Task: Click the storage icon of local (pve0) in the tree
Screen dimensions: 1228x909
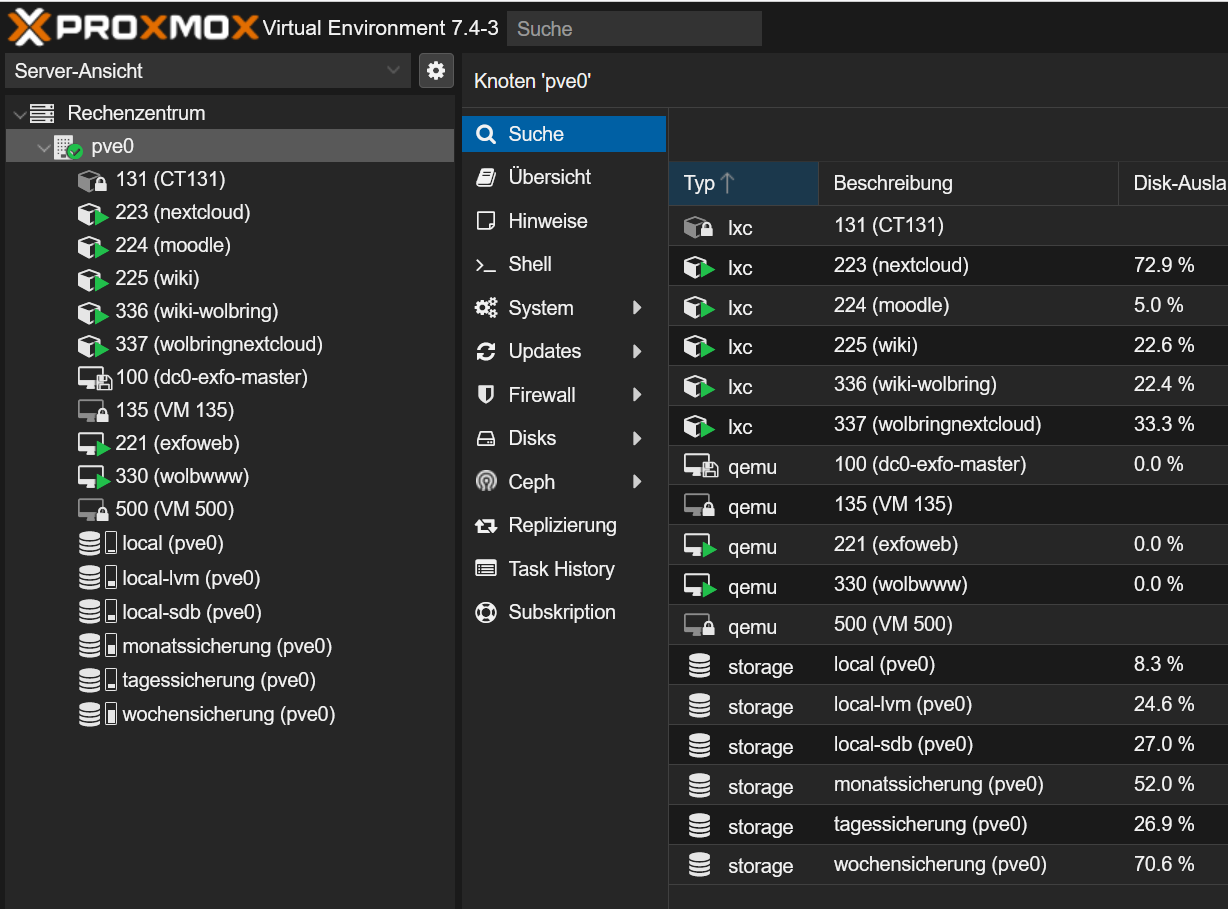Action: [97, 544]
